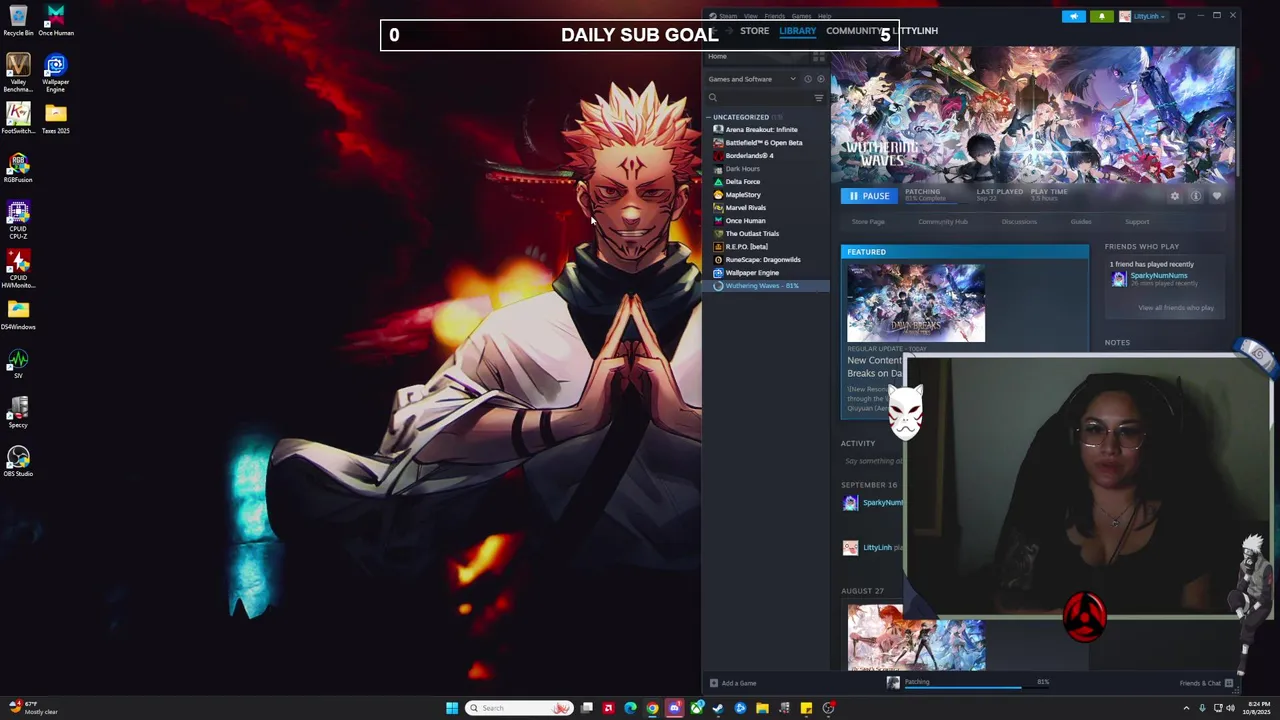Viewport: 1280px width, 720px height.
Task: Open the SIV desktop shortcut
Action: (x=18, y=364)
